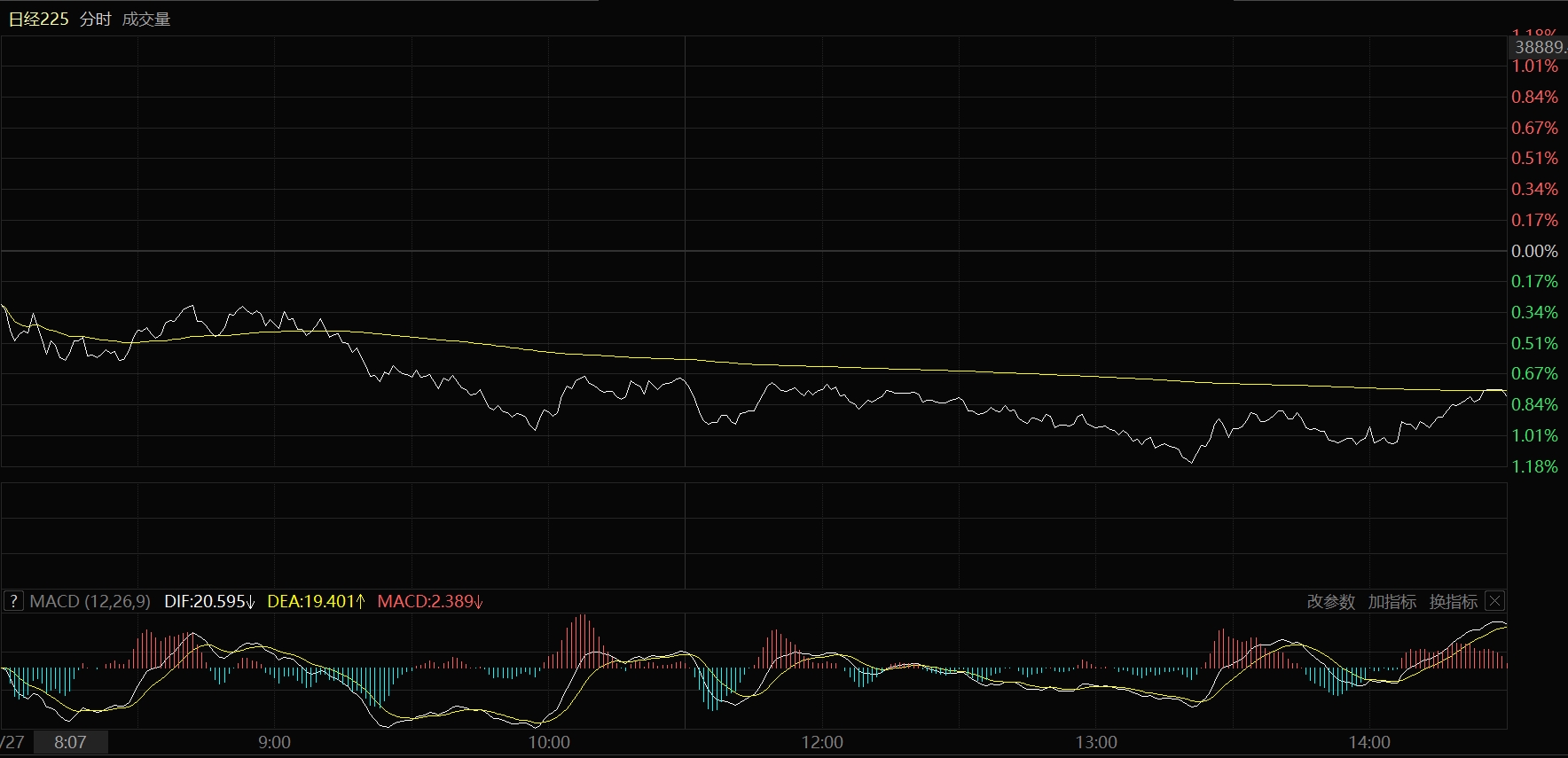Click 加指标 to add an indicator

[x=1392, y=602]
